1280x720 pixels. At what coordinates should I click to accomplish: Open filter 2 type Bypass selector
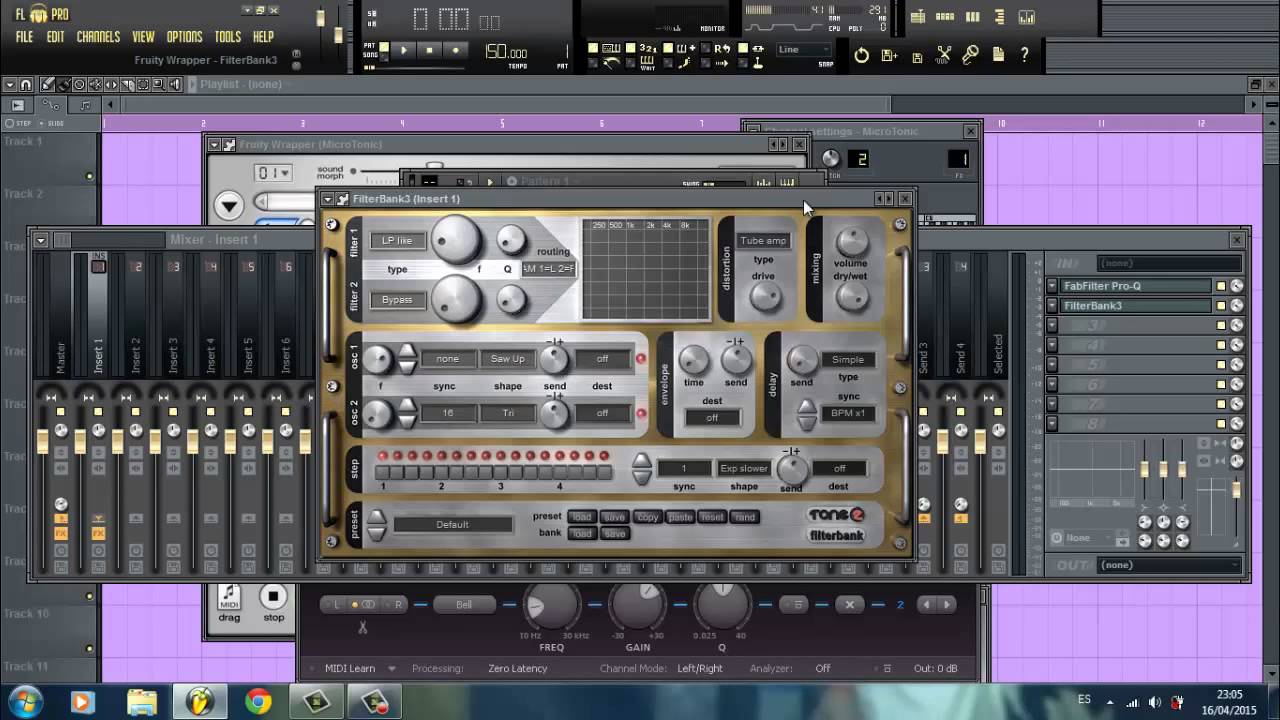tap(397, 299)
